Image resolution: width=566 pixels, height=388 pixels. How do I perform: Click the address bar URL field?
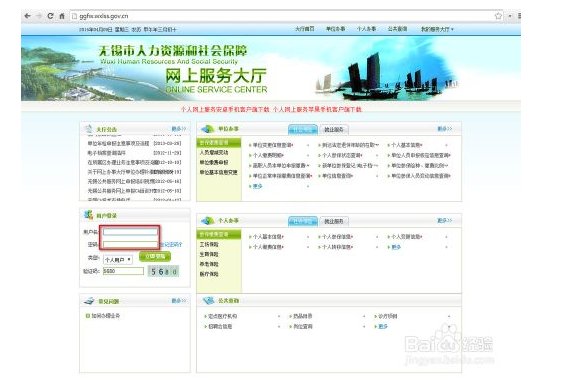pyautogui.click(x=282, y=16)
